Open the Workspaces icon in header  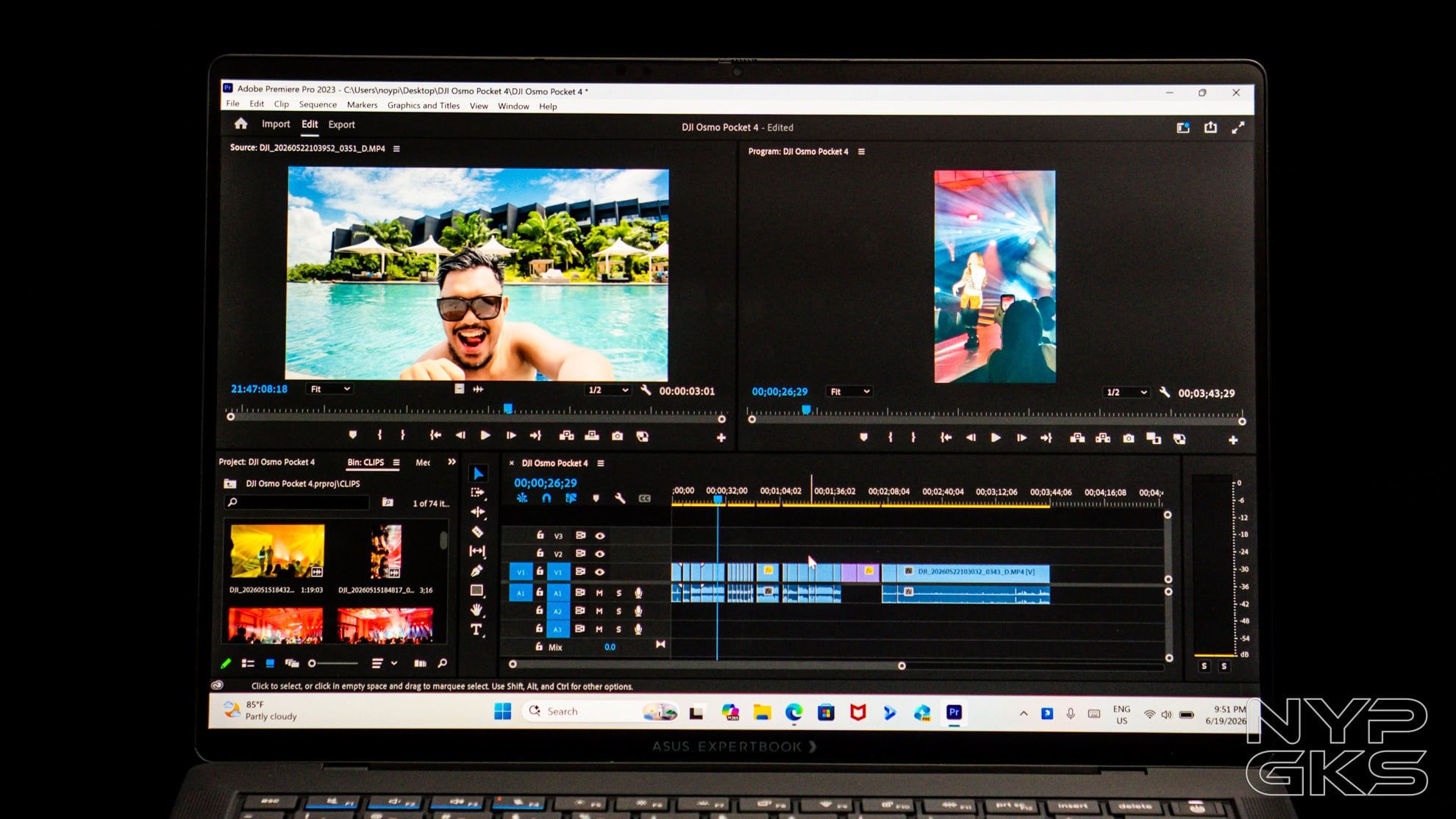(1183, 127)
